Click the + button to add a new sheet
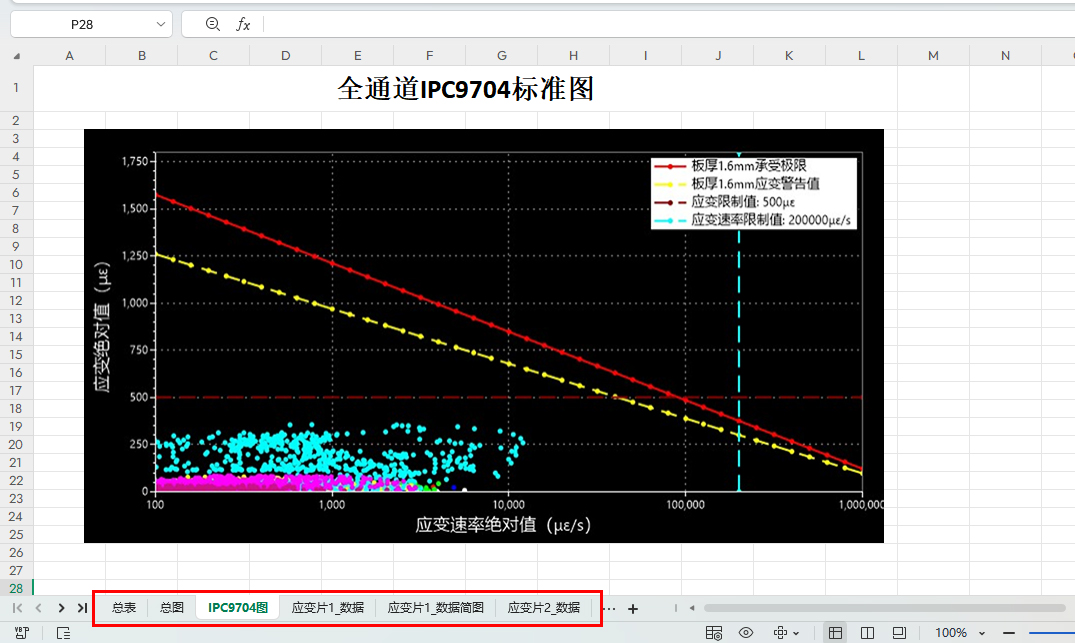Image resolution: width=1075 pixels, height=643 pixels. coord(633,607)
